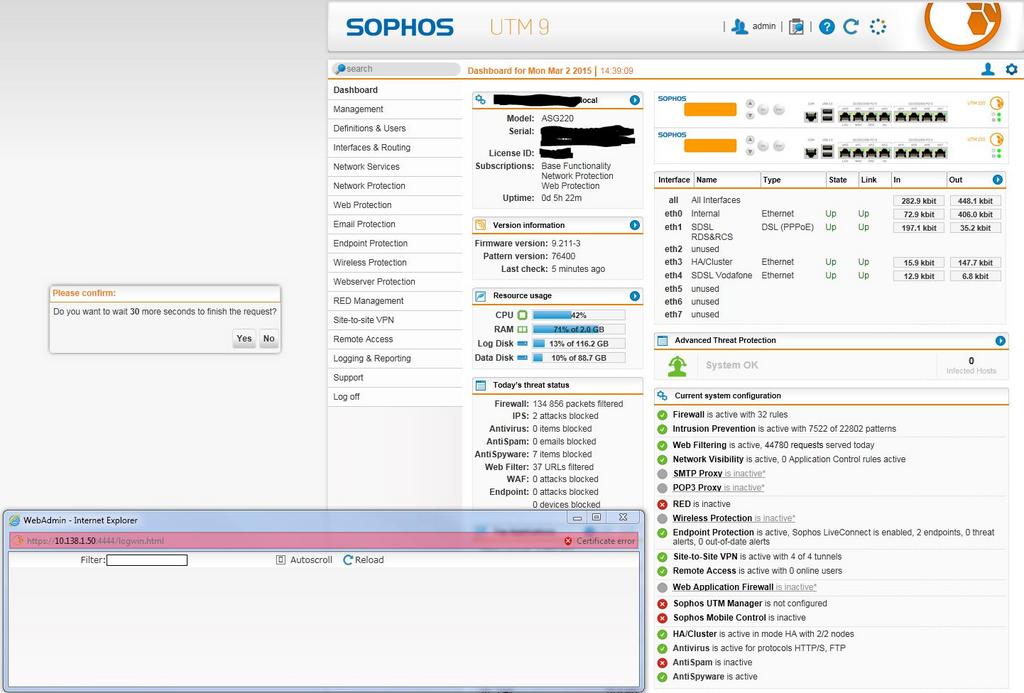Open Advanced Threat Protection arrow button

click(1000, 340)
